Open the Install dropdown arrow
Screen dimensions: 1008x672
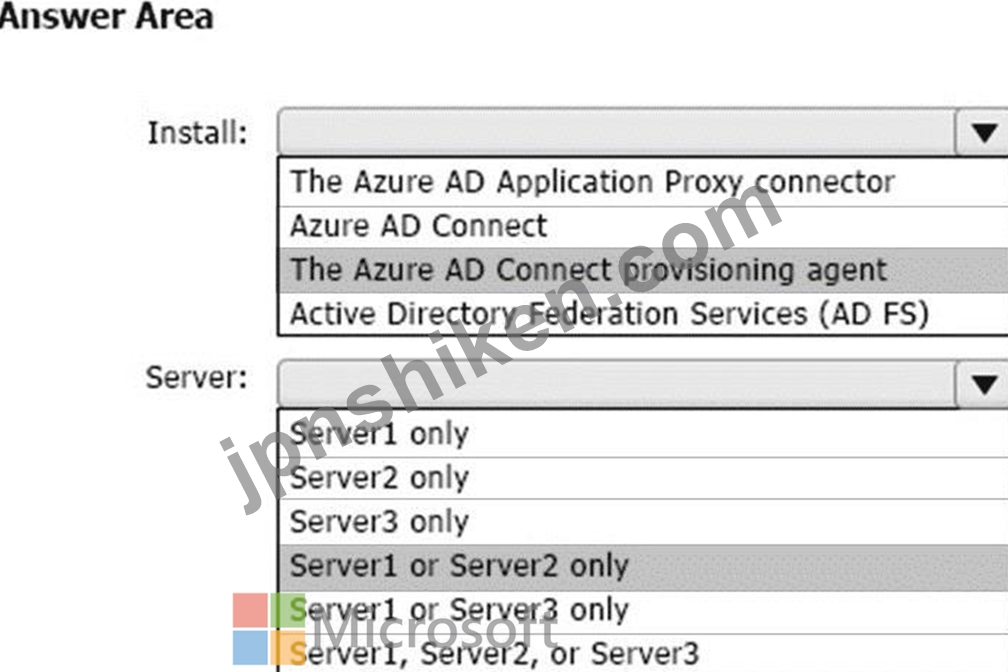[x=982, y=132]
